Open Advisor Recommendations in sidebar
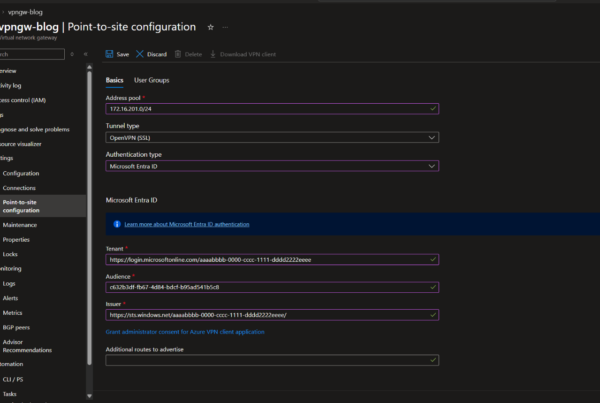 coord(27,346)
